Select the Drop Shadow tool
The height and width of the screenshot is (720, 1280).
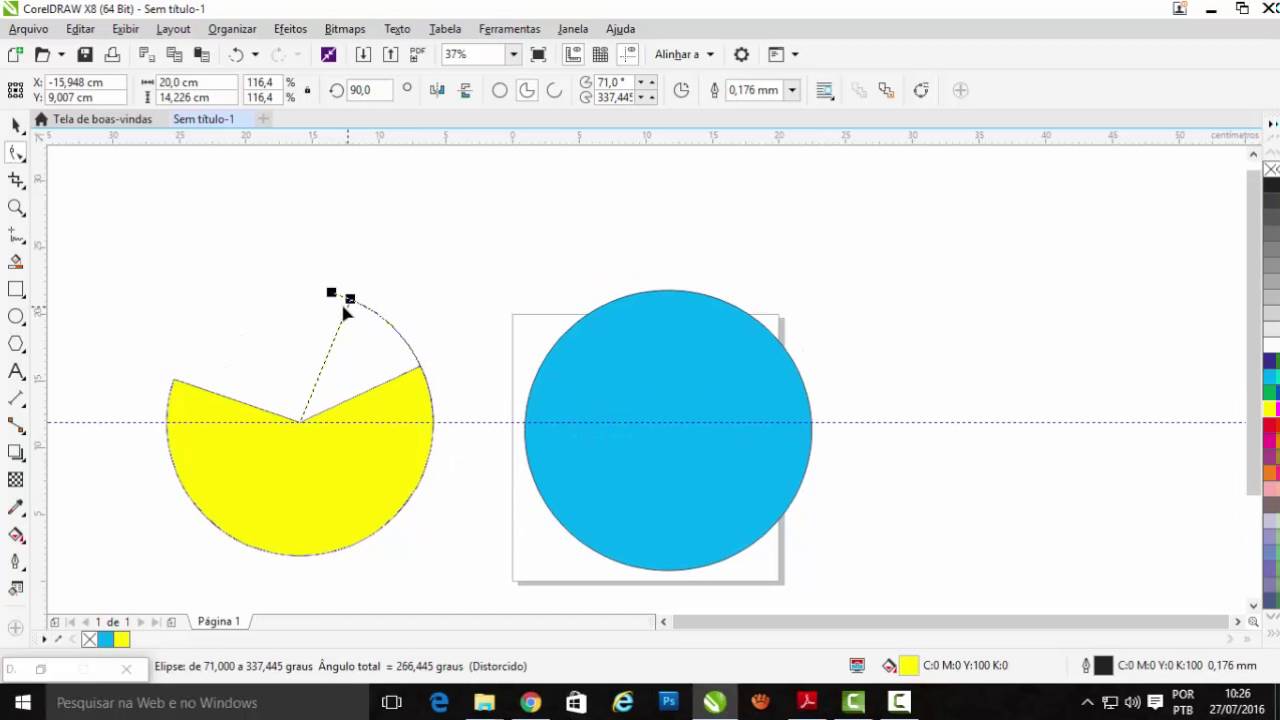16,453
